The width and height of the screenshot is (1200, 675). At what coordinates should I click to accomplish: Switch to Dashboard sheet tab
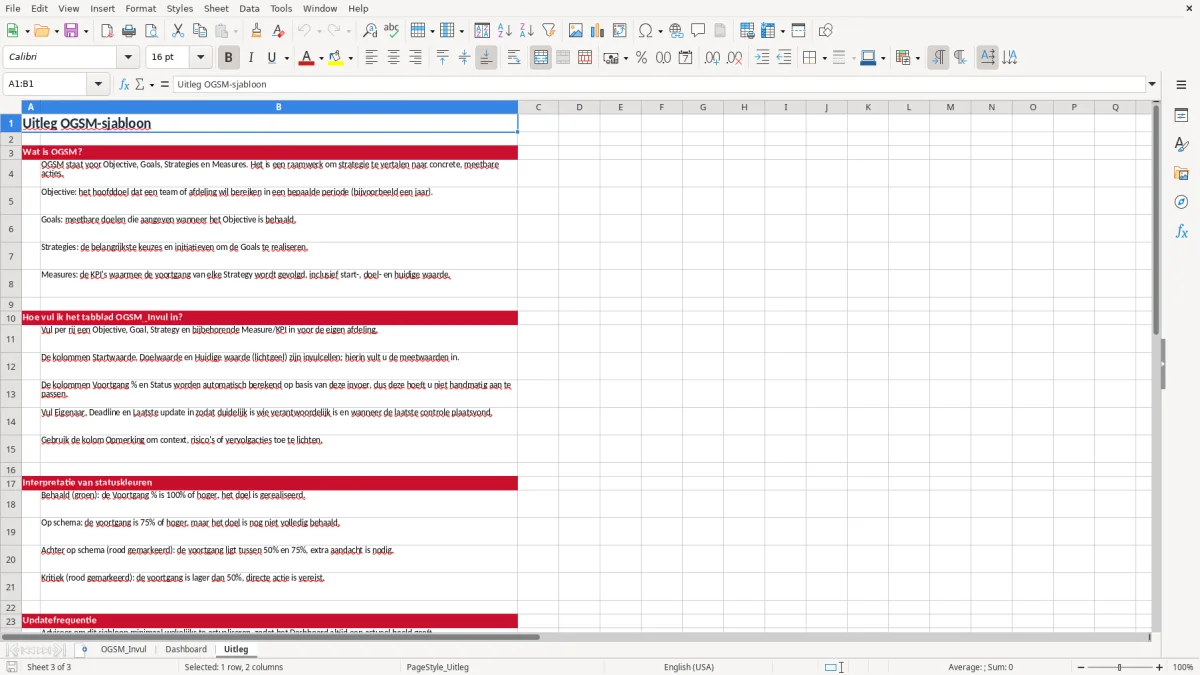(186, 649)
